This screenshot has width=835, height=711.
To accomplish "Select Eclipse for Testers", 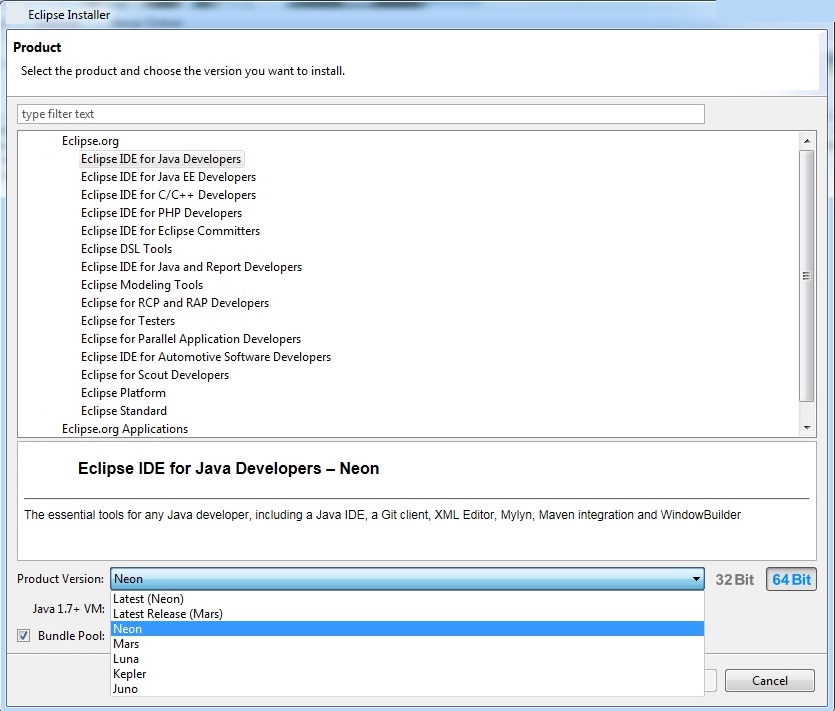I will click(x=128, y=321).
